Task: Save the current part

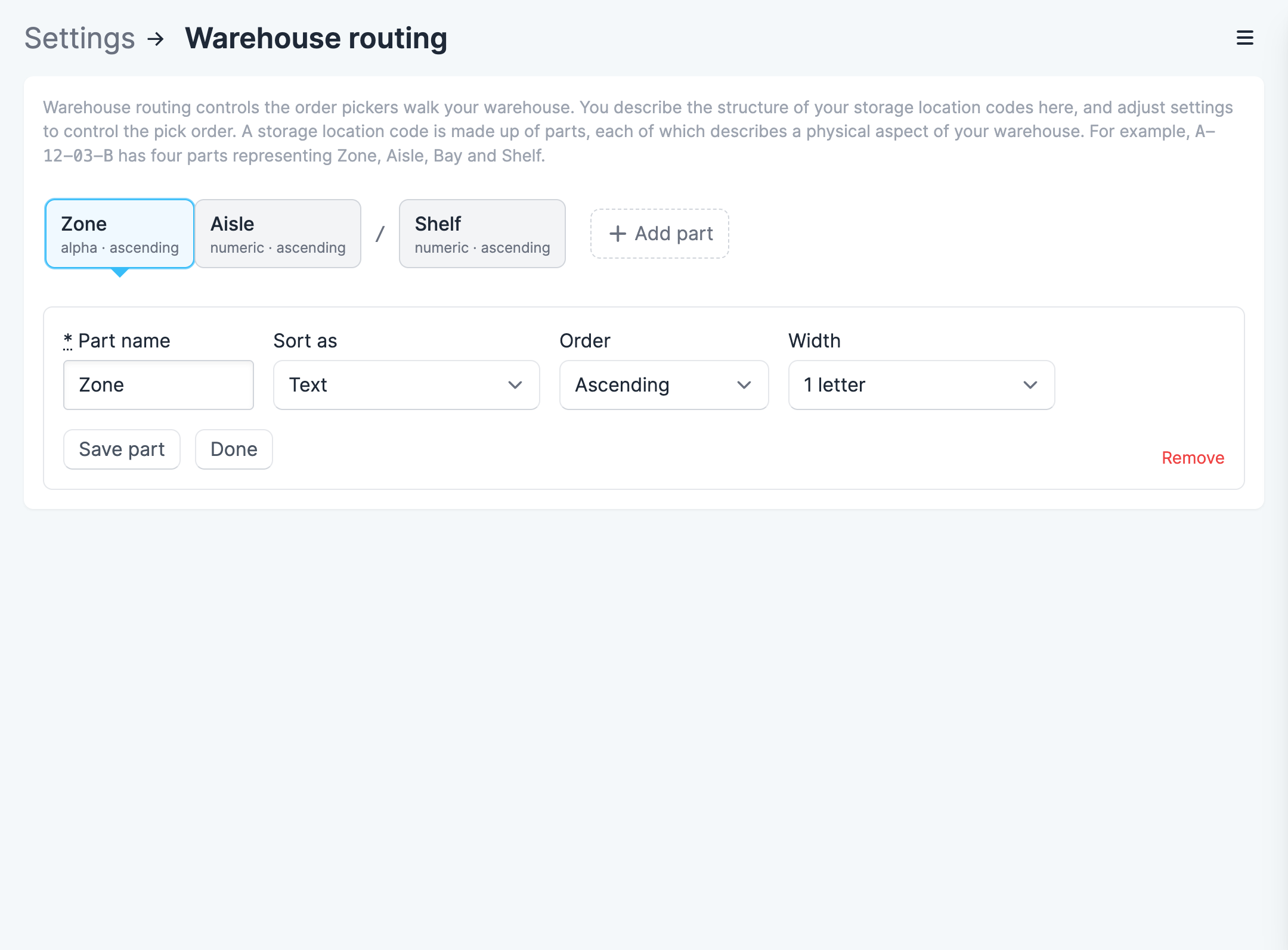Action: coord(122,449)
